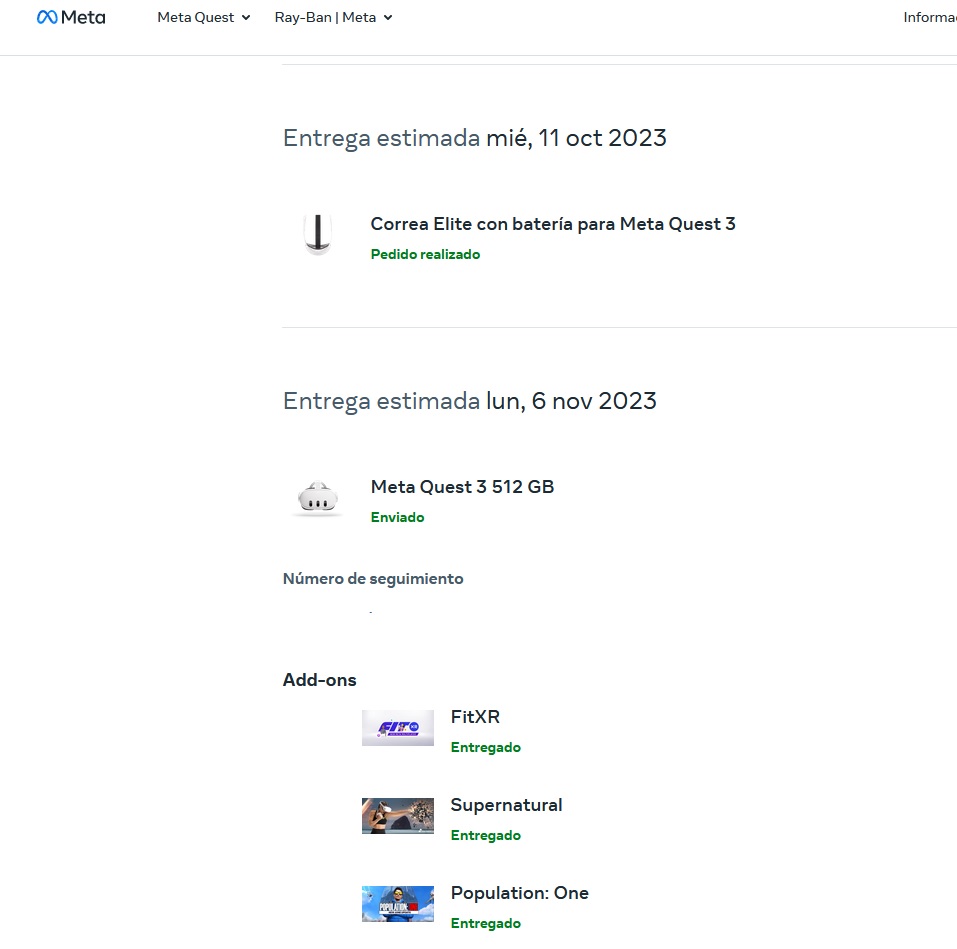957x949 pixels.
Task: Click the Elite strap product image
Action: tap(317, 234)
